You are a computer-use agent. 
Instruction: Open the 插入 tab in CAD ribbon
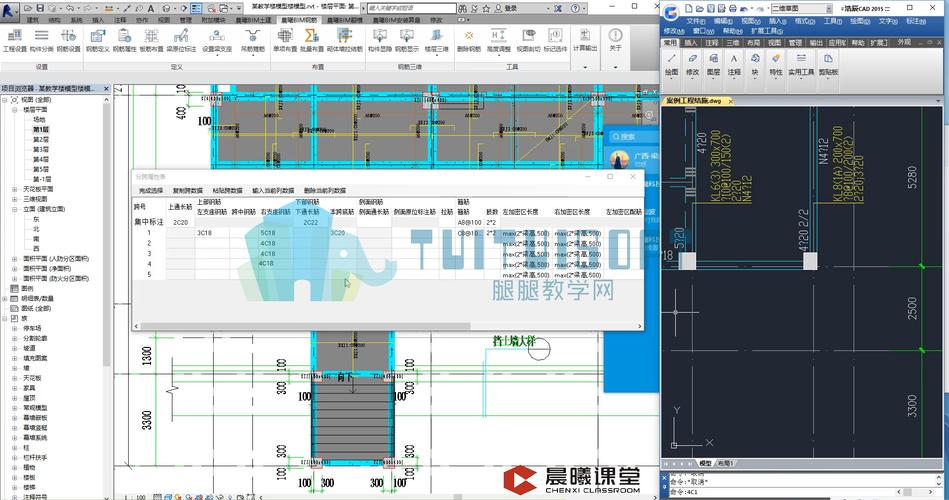click(x=691, y=43)
